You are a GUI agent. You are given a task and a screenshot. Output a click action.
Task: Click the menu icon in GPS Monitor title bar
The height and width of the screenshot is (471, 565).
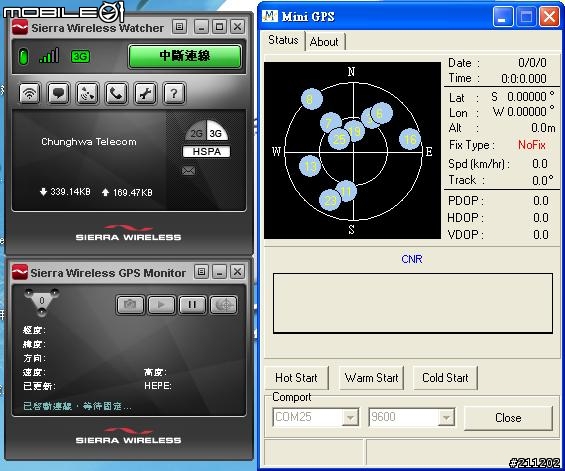pos(201,272)
